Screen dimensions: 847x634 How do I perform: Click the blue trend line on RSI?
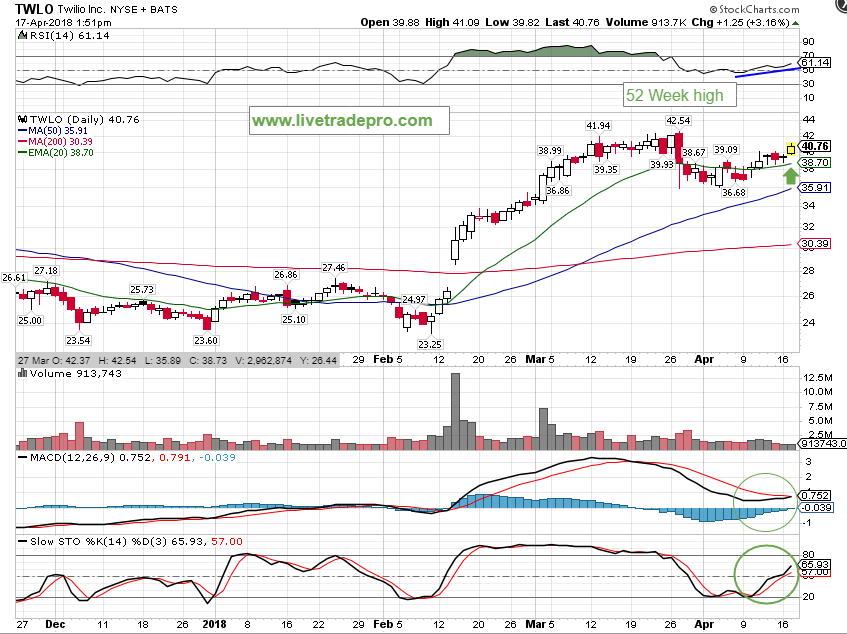point(766,72)
